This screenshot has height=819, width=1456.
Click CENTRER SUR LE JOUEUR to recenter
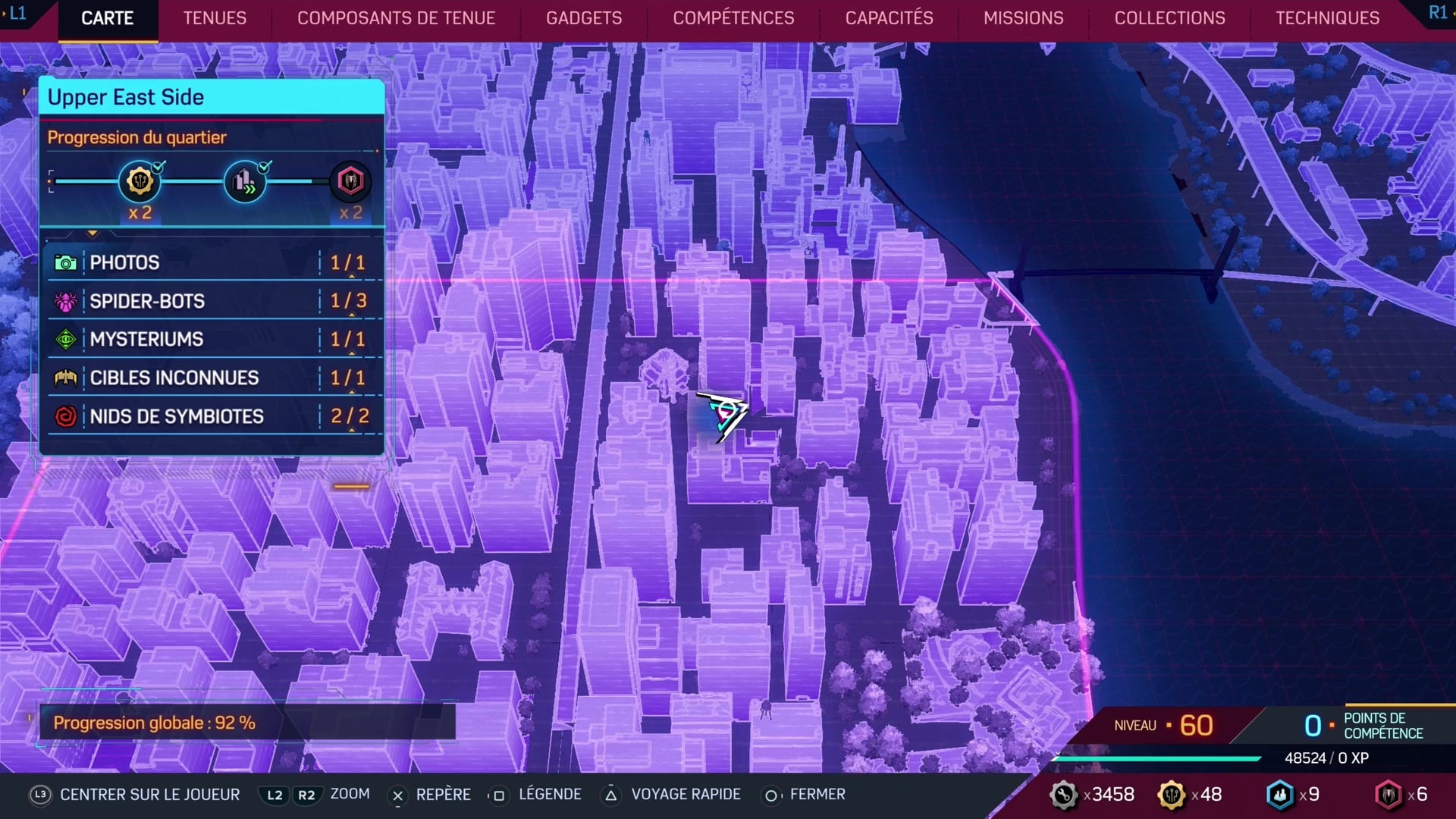click(152, 794)
